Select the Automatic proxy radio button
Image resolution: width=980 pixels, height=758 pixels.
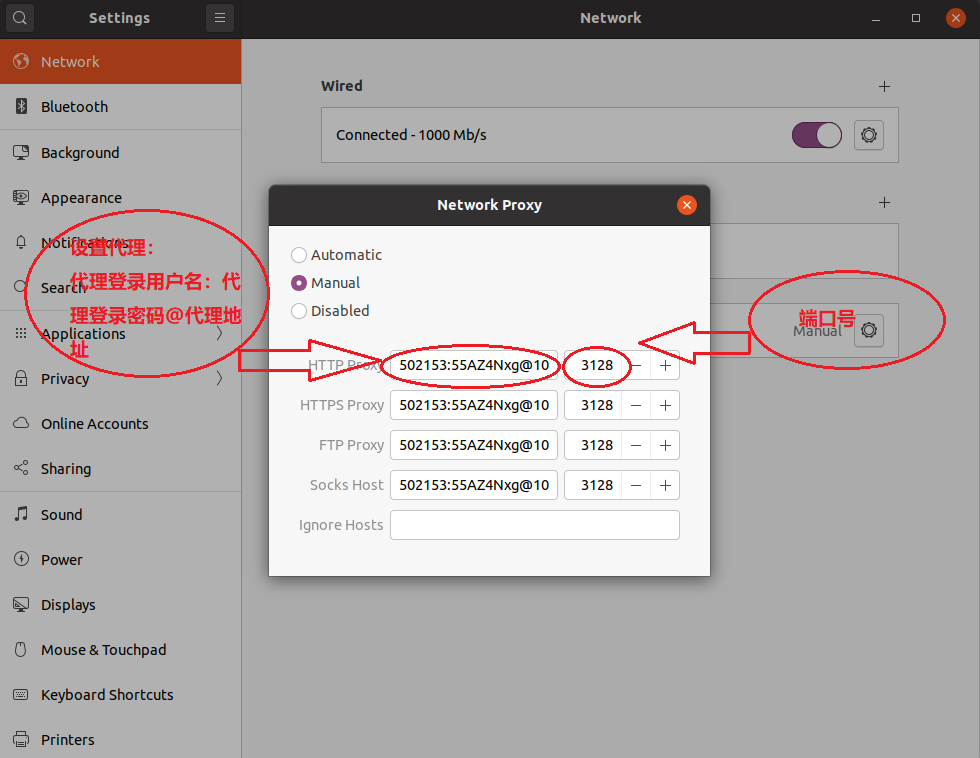coord(299,255)
